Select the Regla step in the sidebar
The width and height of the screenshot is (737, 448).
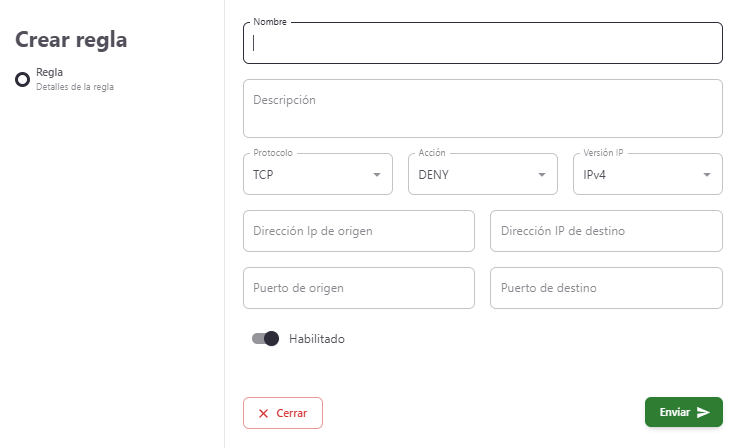coord(50,73)
